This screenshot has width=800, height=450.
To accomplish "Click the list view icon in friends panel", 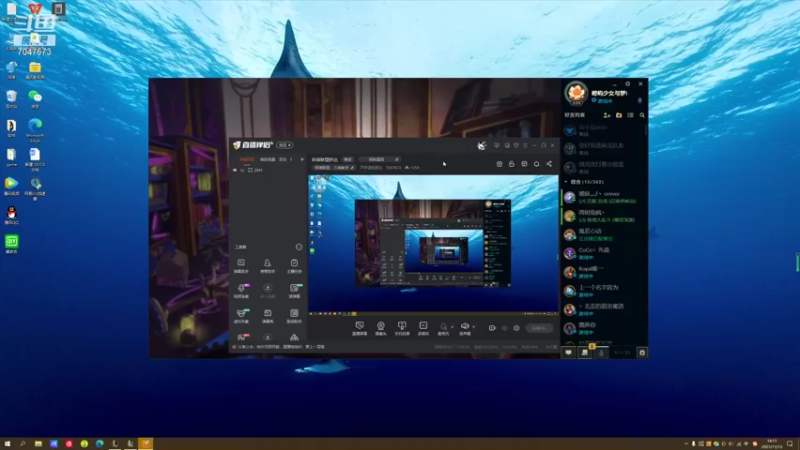I will pyautogui.click(x=631, y=115).
